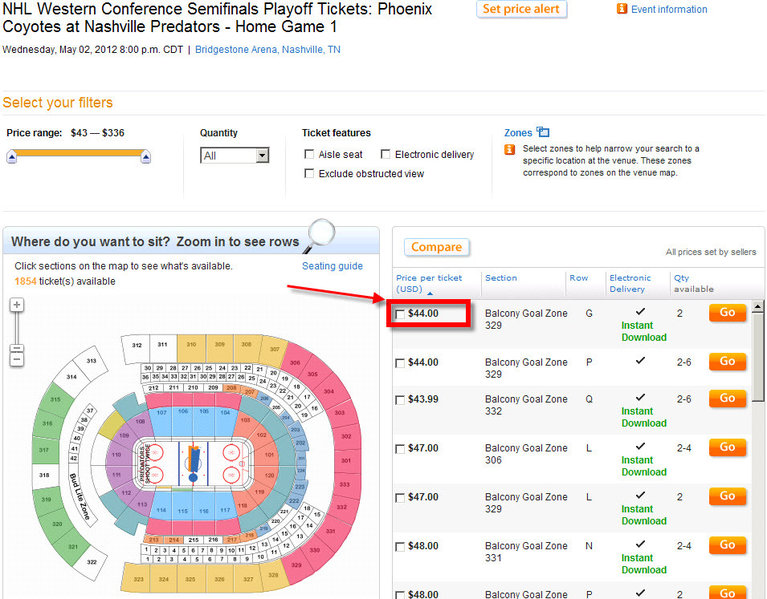The width and height of the screenshot is (767, 599).
Task: Sort by Qty available header
Action: tap(694, 283)
